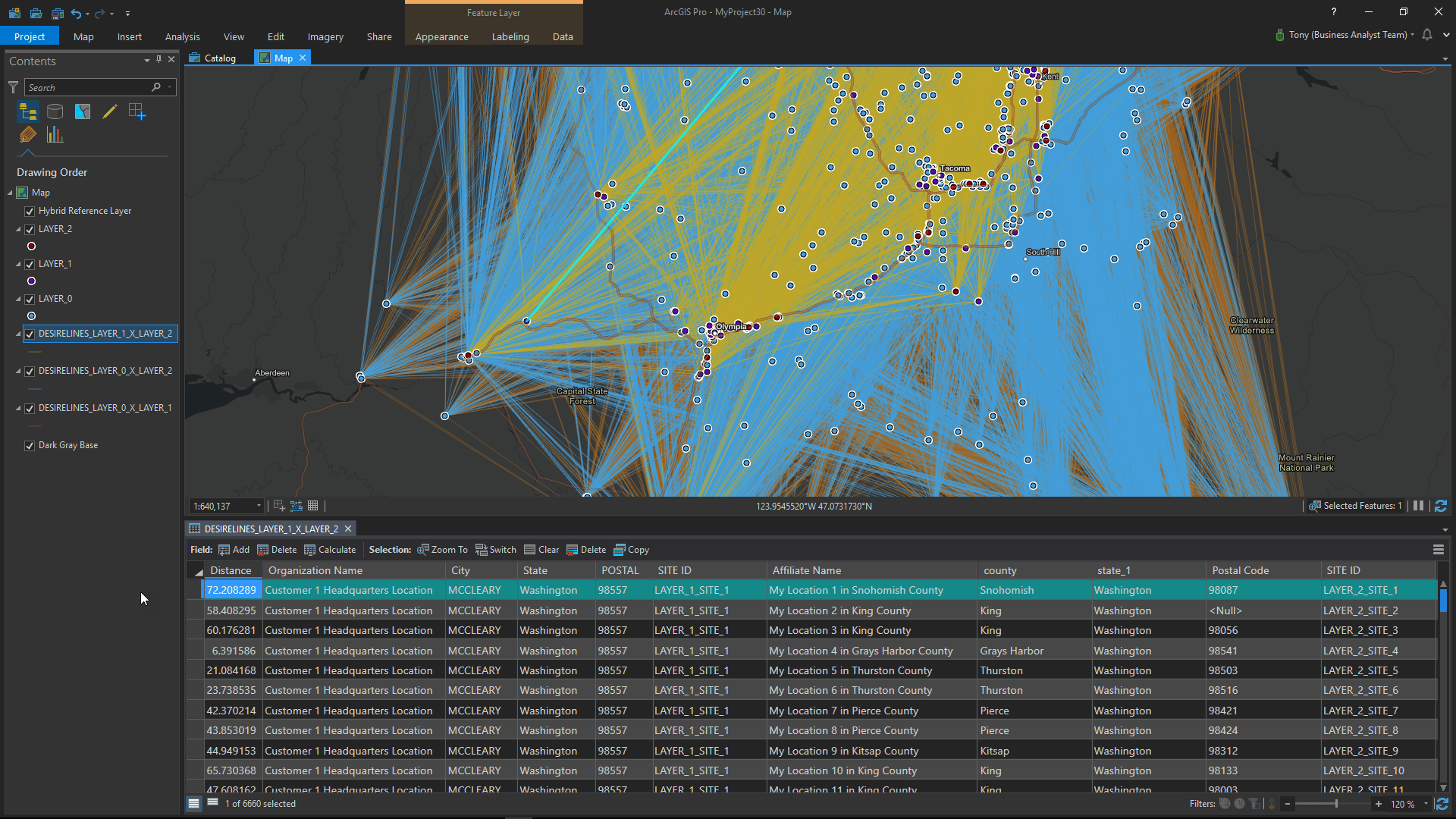This screenshot has width=1456, height=819.
Task: Click Clear selection button
Action: pos(541,550)
